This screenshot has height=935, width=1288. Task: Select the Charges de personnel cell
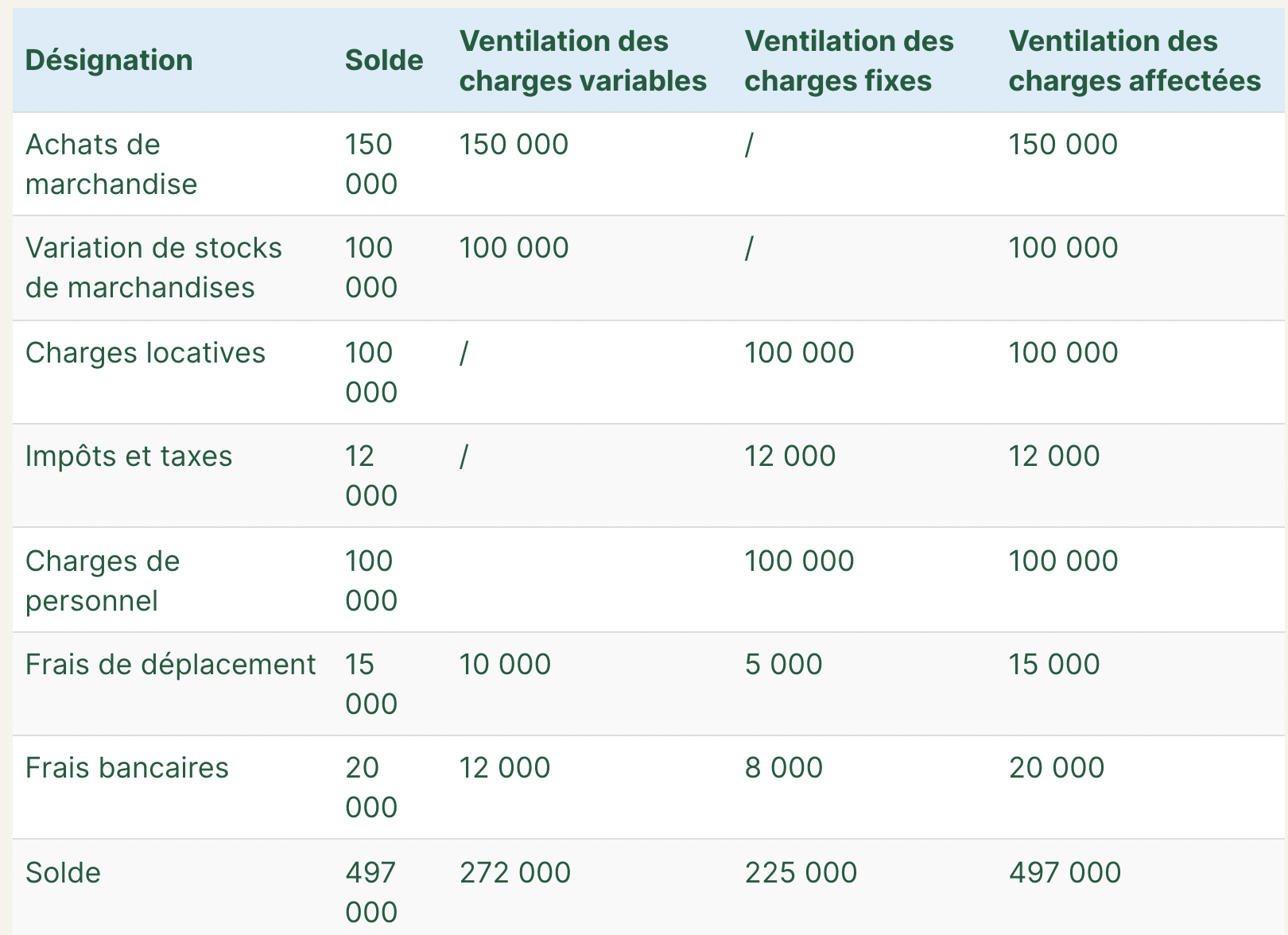coord(103,580)
